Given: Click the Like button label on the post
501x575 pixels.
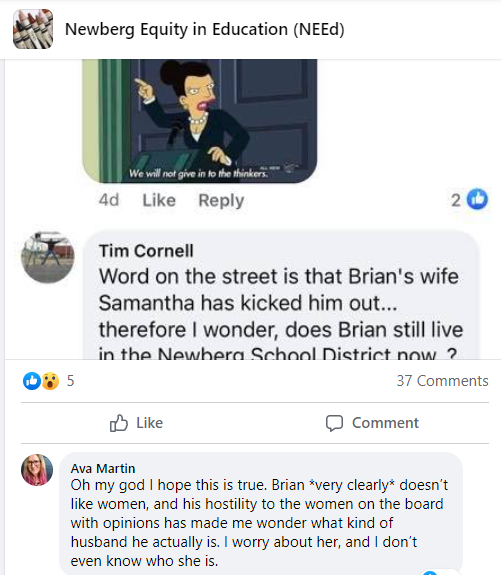Looking at the screenshot, I should pyautogui.click(x=149, y=423).
